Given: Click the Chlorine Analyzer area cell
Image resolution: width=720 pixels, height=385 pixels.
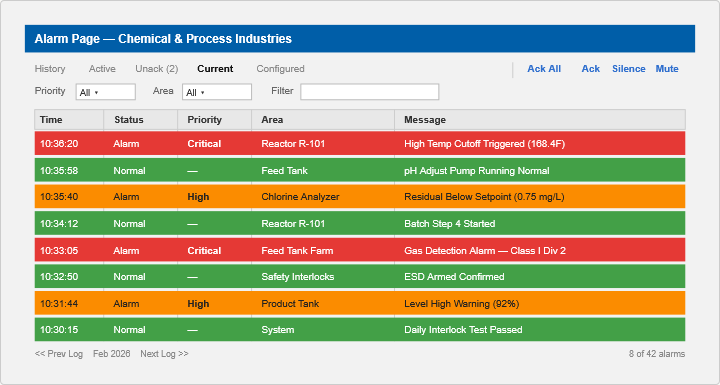Looking at the screenshot, I should point(300,197).
